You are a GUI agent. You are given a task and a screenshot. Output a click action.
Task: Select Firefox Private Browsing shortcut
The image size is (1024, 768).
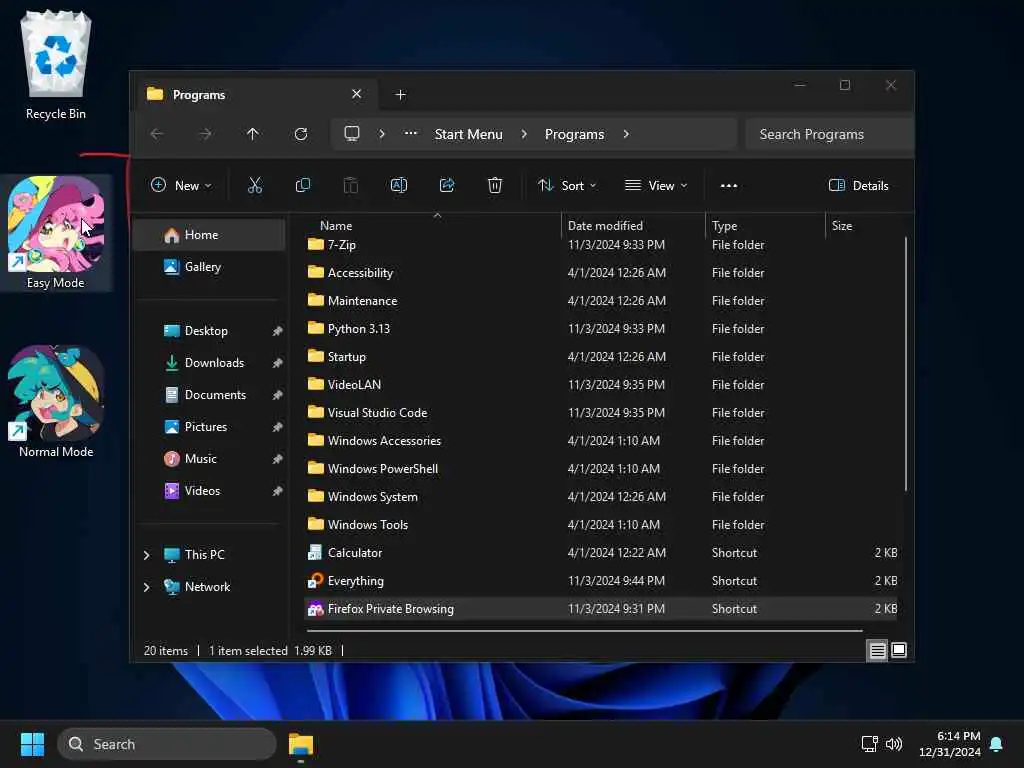[601, 609]
